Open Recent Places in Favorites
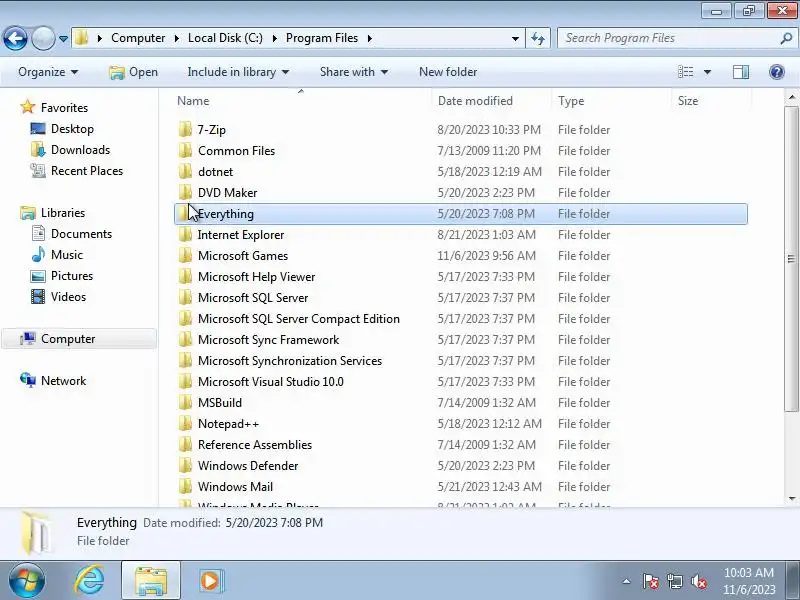 point(87,170)
